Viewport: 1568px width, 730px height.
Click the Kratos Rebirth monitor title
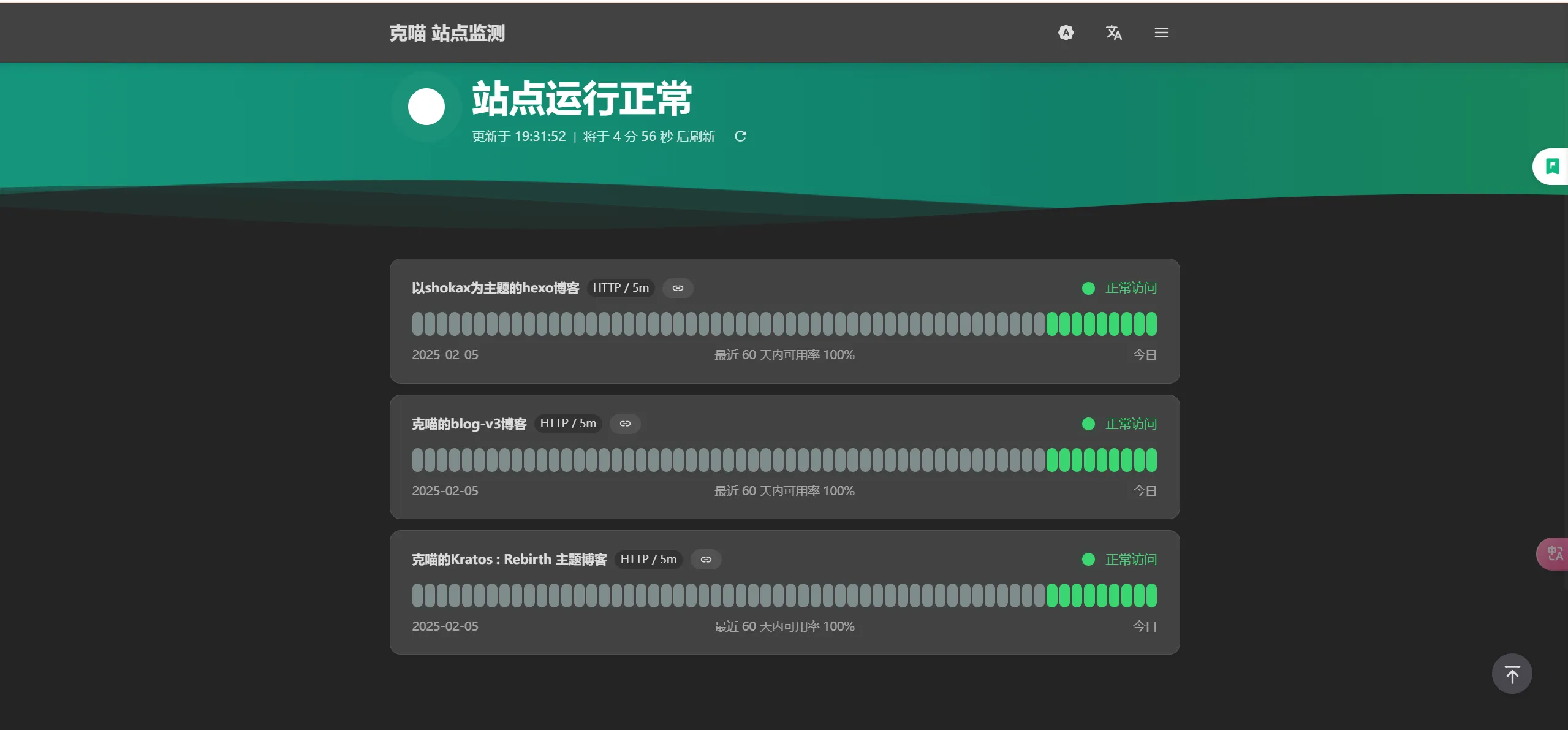point(509,560)
